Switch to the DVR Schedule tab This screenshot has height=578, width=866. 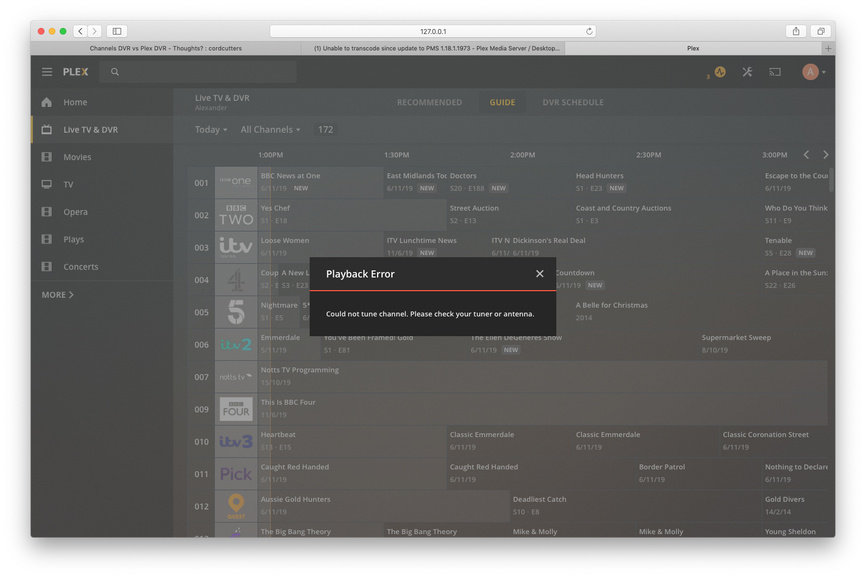pos(573,102)
